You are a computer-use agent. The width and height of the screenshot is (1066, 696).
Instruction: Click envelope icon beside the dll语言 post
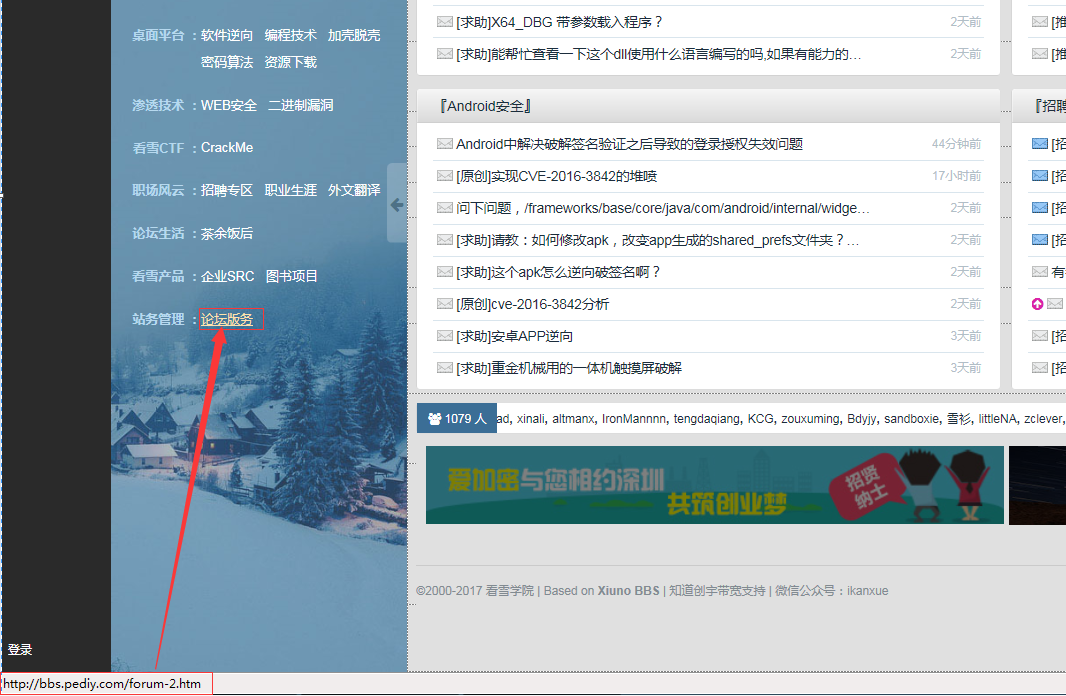tap(445, 54)
